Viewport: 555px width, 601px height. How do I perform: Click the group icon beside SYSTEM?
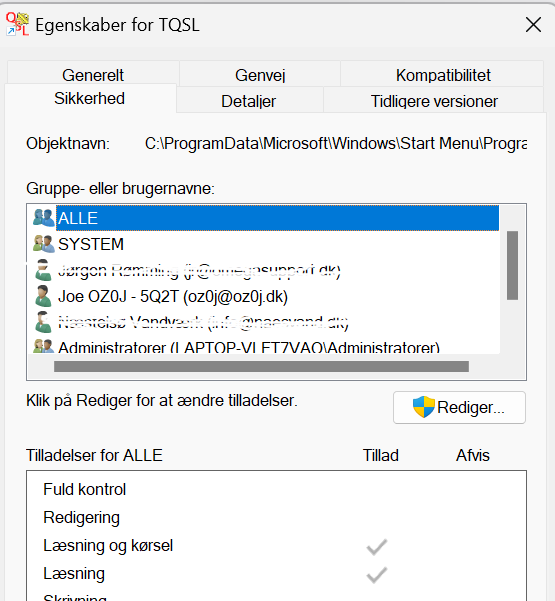(43, 244)
